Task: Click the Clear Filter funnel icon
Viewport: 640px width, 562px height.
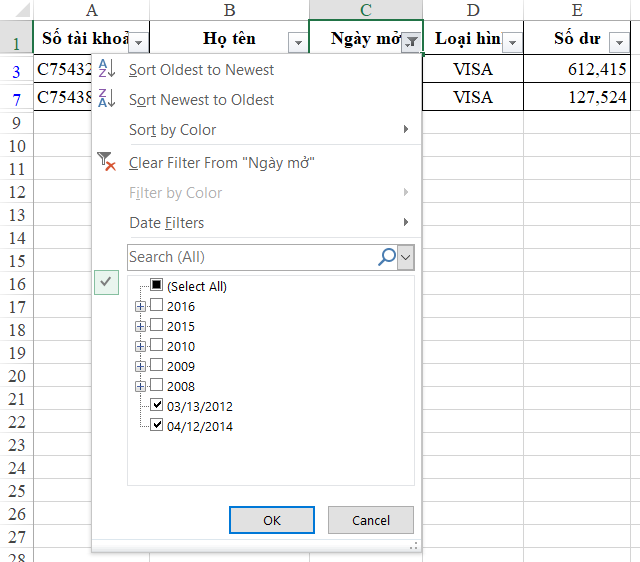Action: pos(107,162)
